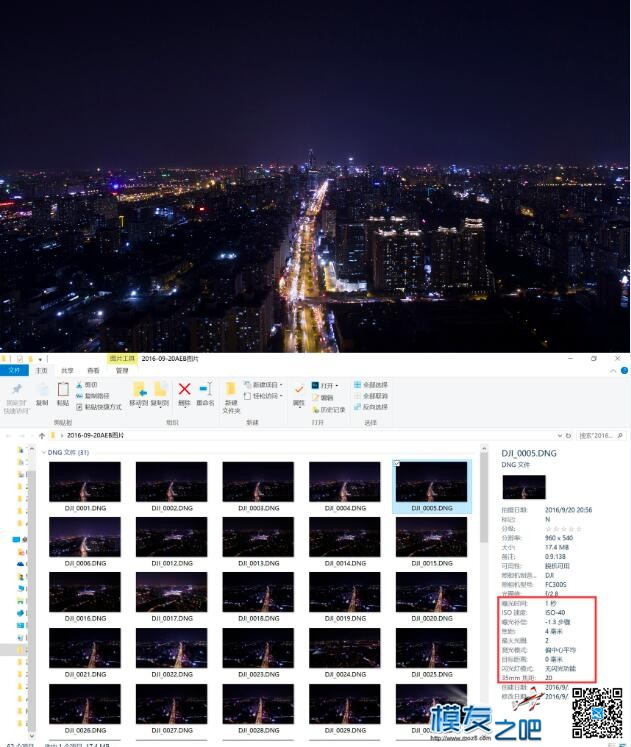Click the file list scroll-up arrow

(484, 448)
